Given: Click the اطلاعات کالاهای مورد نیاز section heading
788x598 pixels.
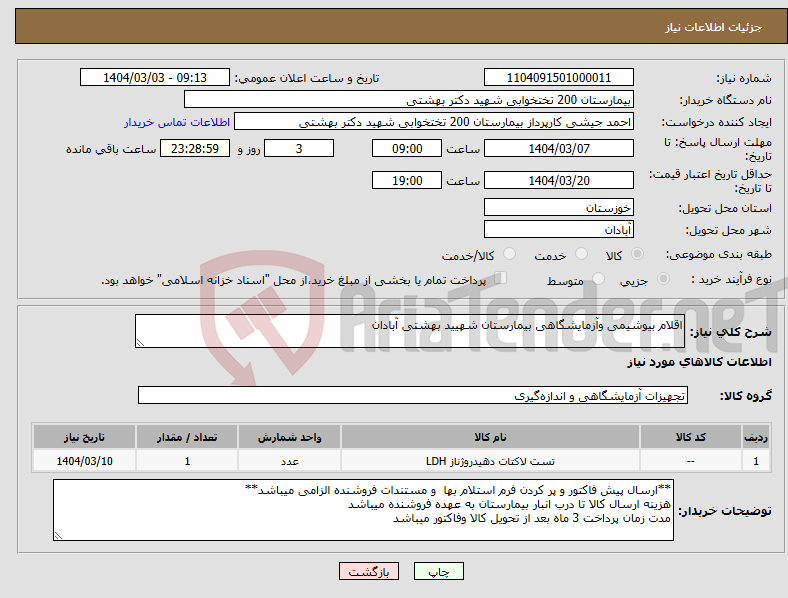Looking at the screenshot, I should [699, 362].
